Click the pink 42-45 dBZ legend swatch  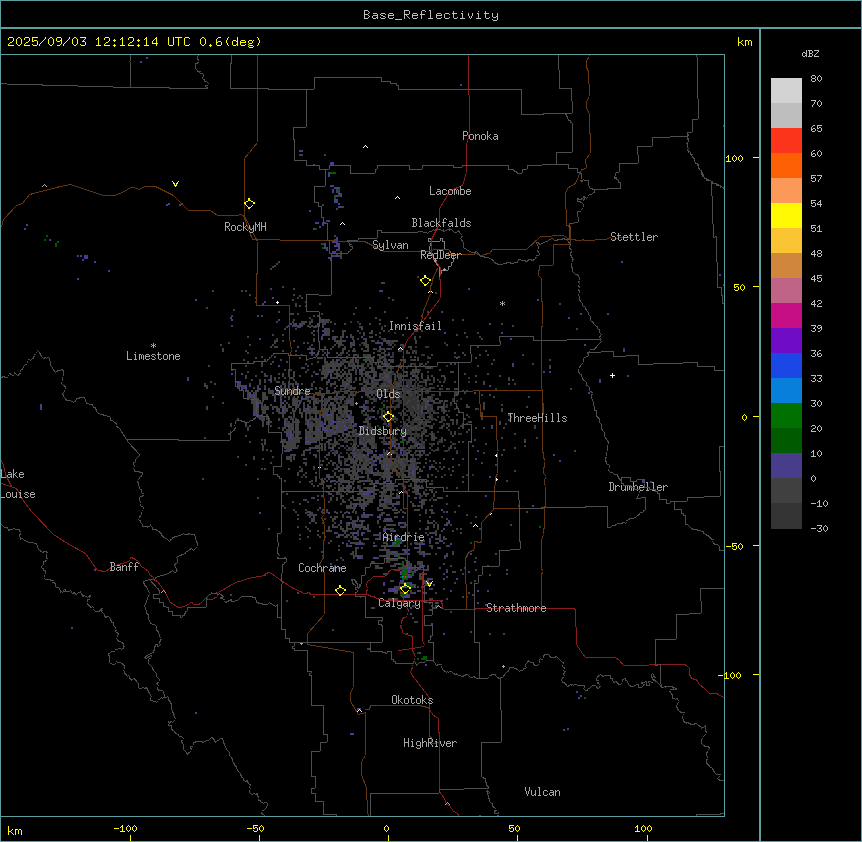point(786,291)
